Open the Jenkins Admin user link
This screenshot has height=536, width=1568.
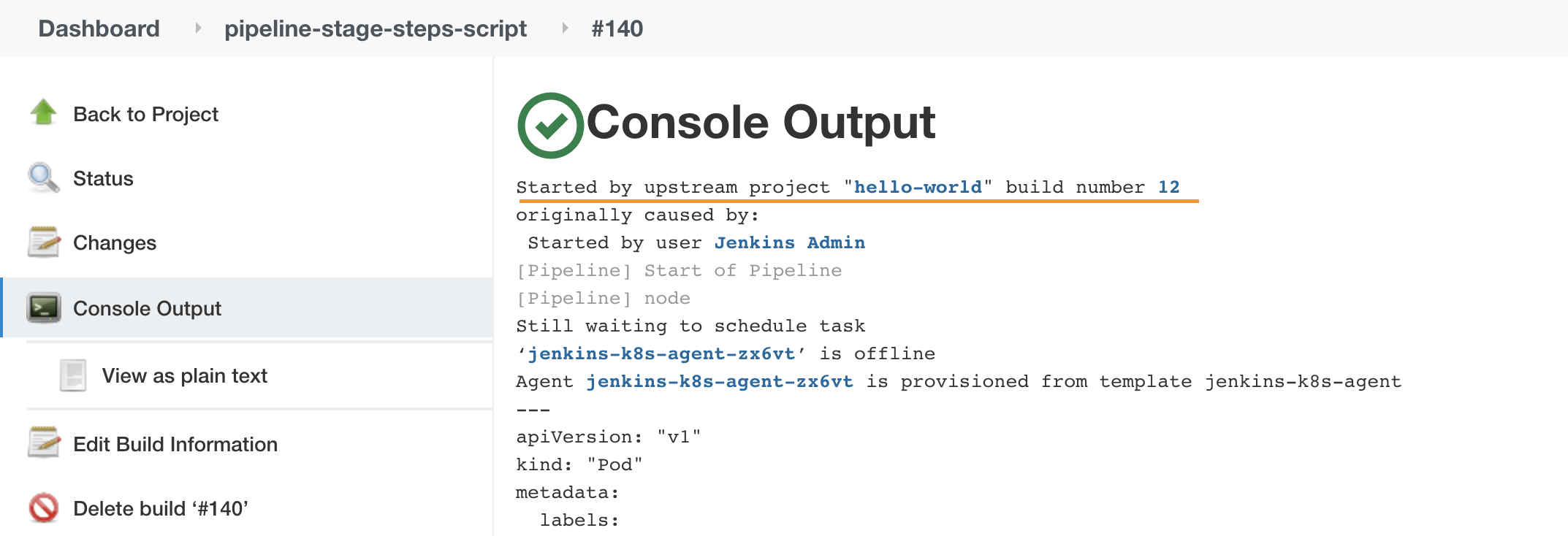tap(788, 242)
